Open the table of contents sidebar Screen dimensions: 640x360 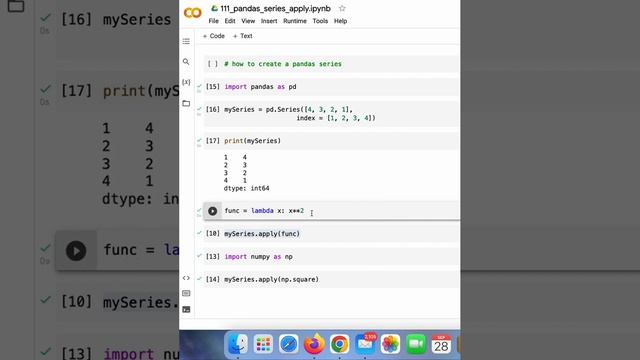(x=186, y=41)
